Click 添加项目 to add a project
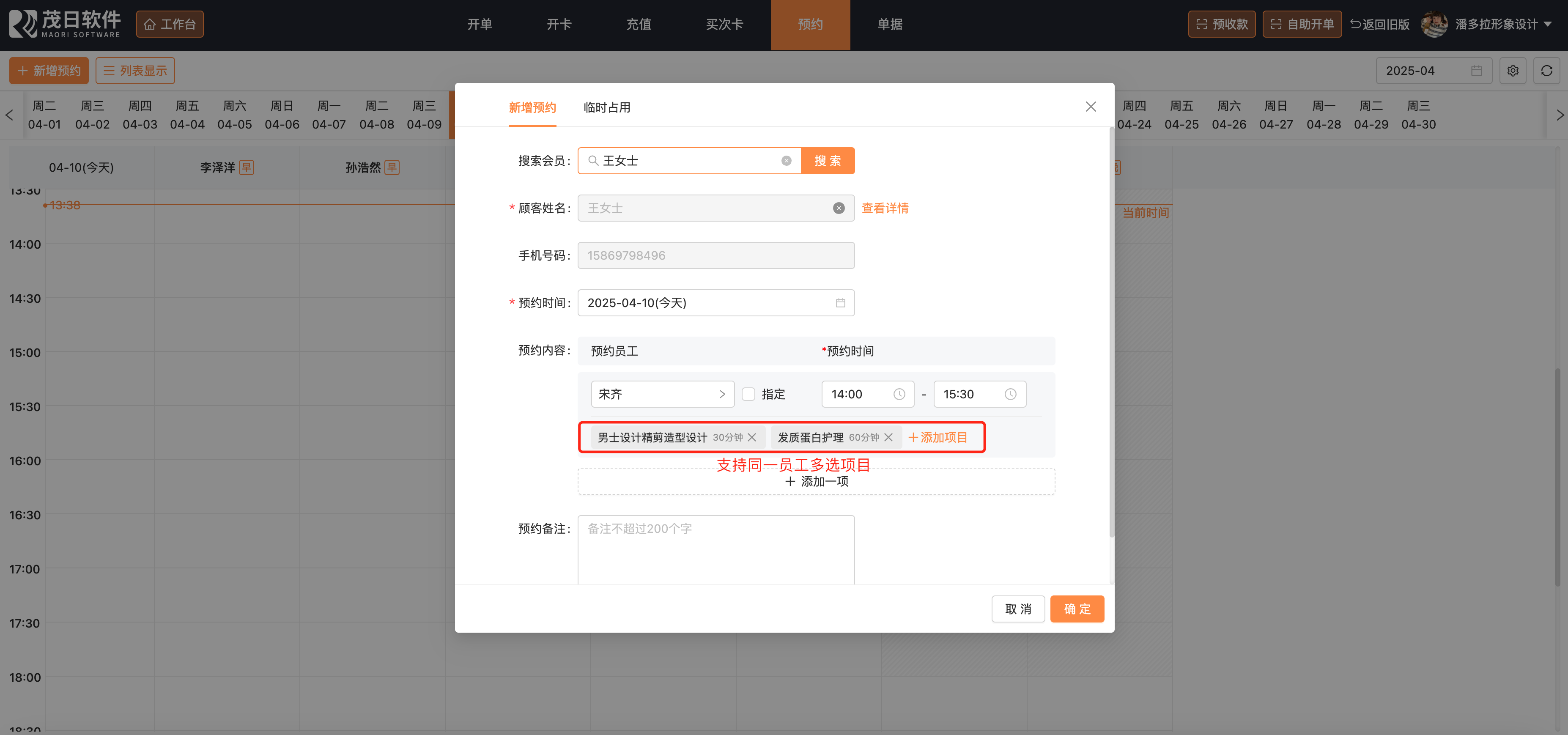The width and height of the screenshot is (1568, 735). click(938, 437)
